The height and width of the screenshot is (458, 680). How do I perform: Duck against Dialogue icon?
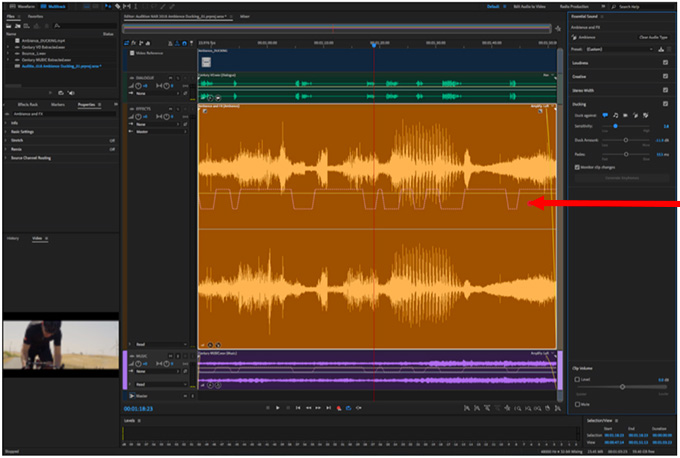pos(605,115)
